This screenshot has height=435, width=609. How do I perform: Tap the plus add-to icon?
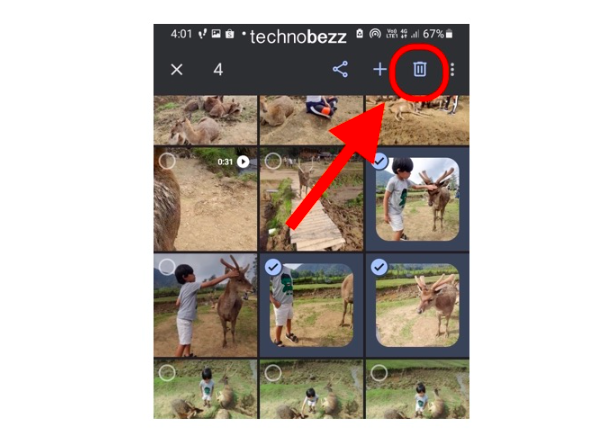380,70
